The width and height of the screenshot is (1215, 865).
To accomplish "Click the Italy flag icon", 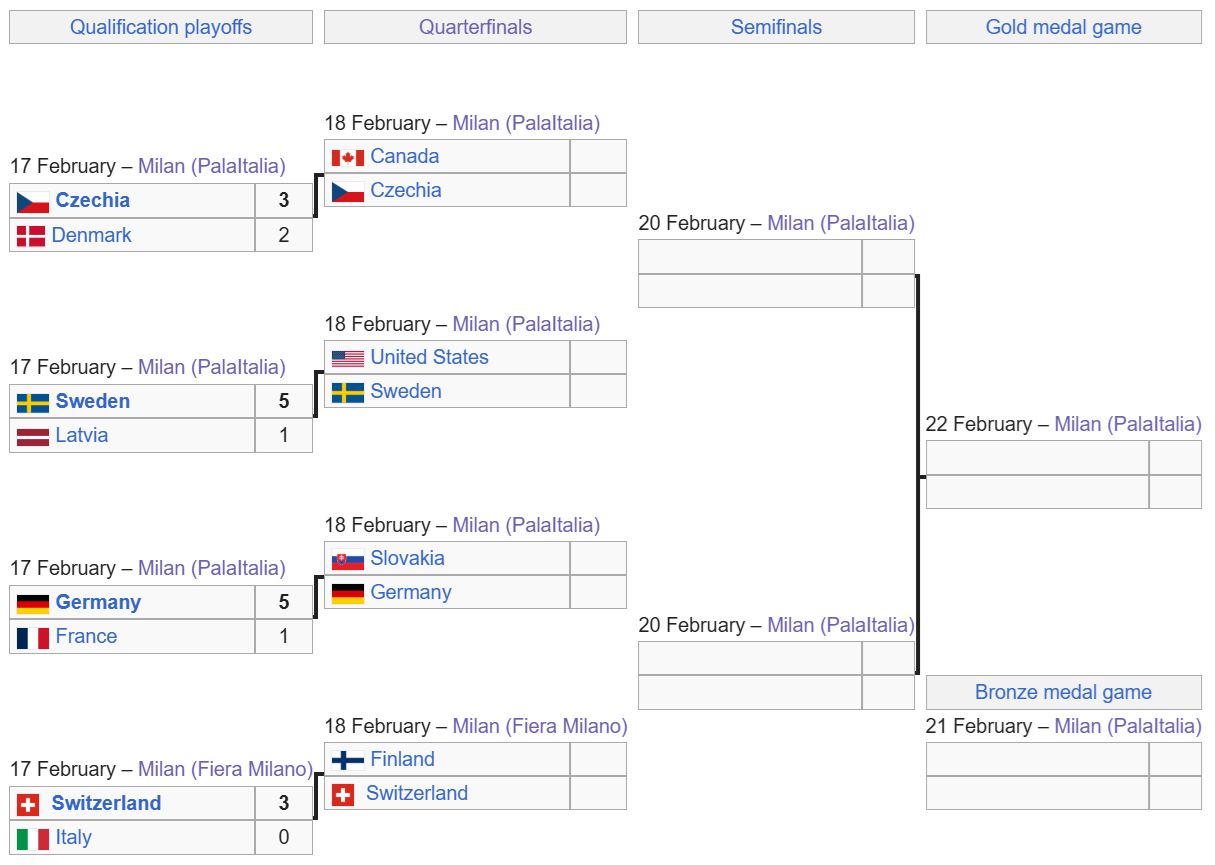I will click(33, 838).
